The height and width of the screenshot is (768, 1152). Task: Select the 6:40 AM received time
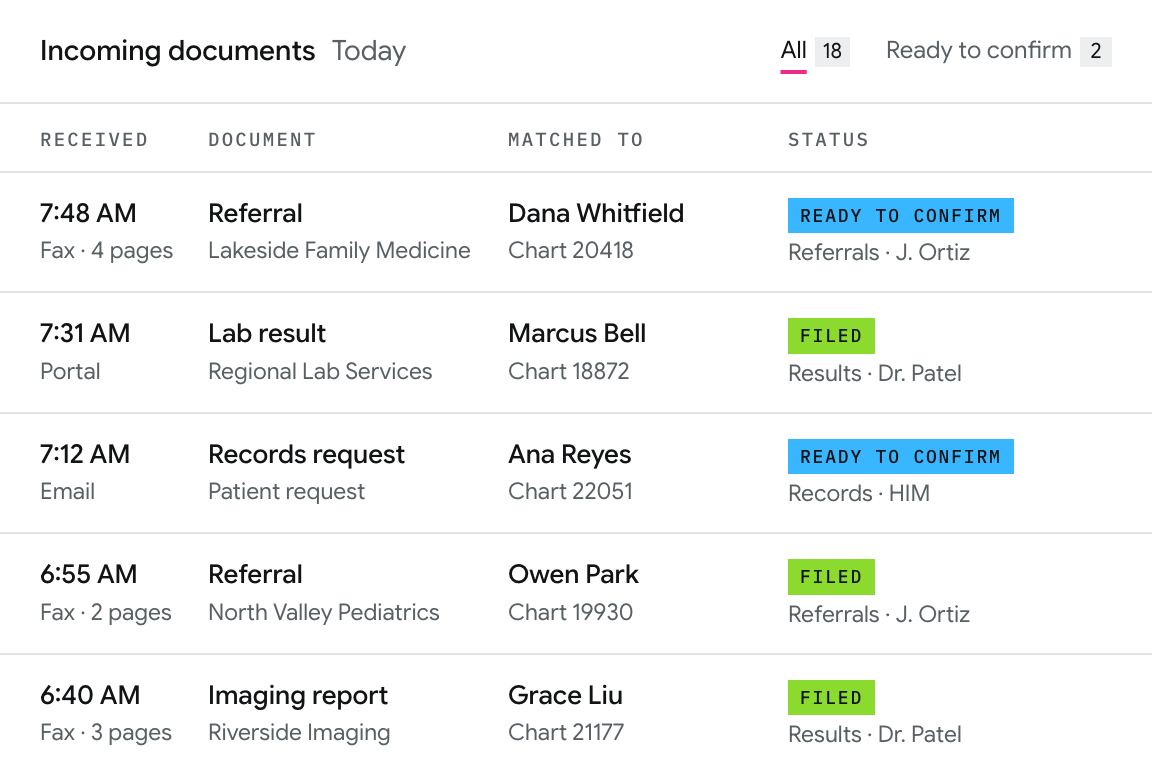point(90,695)
